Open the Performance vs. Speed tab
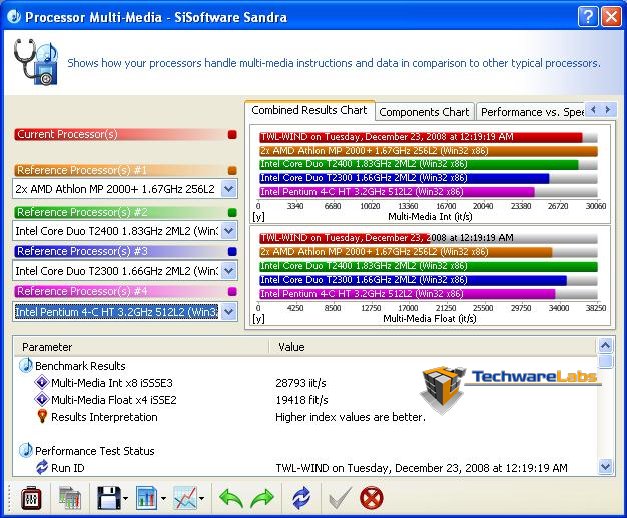The image size is (627, 518). (x=531, y=112)
